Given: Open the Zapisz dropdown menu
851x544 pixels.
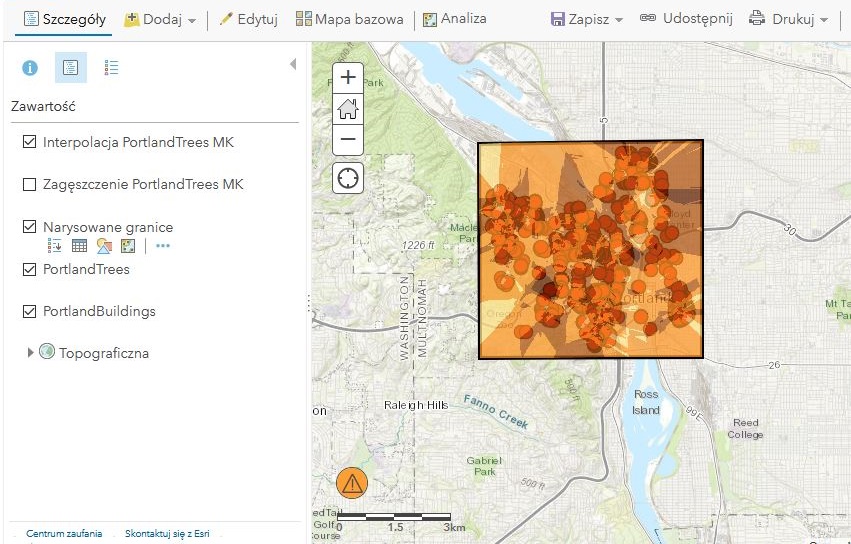Looking at the screenshot, I should click(x=587, y=20).
